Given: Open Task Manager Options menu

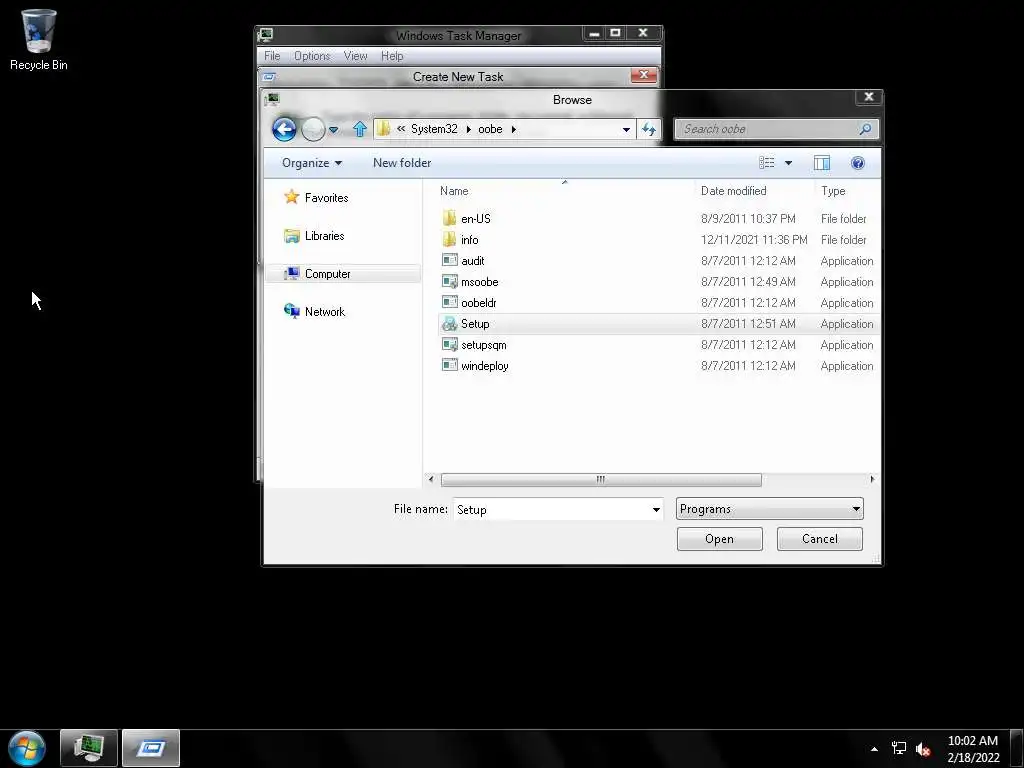Looking at the screenshot, I should pyautogui.click(x=312, y=56).
